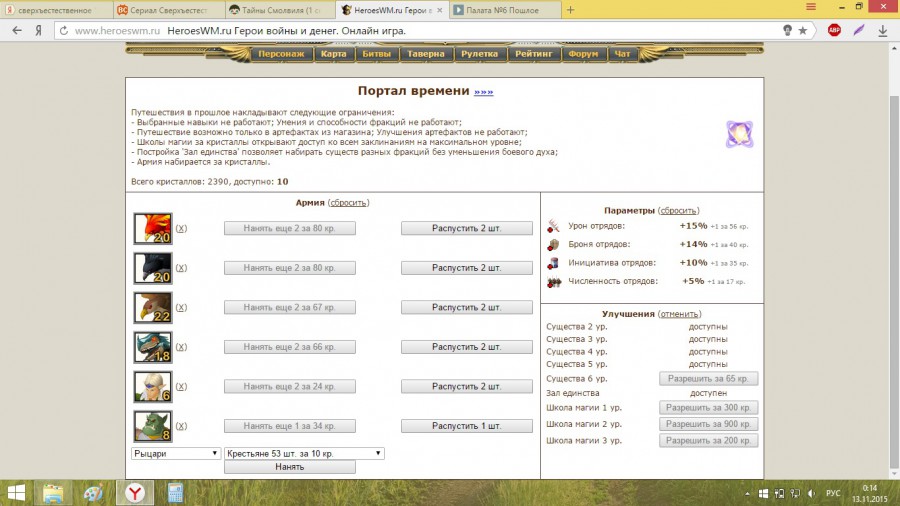Click the squad damage swords icon

click(x=553, y=226)
